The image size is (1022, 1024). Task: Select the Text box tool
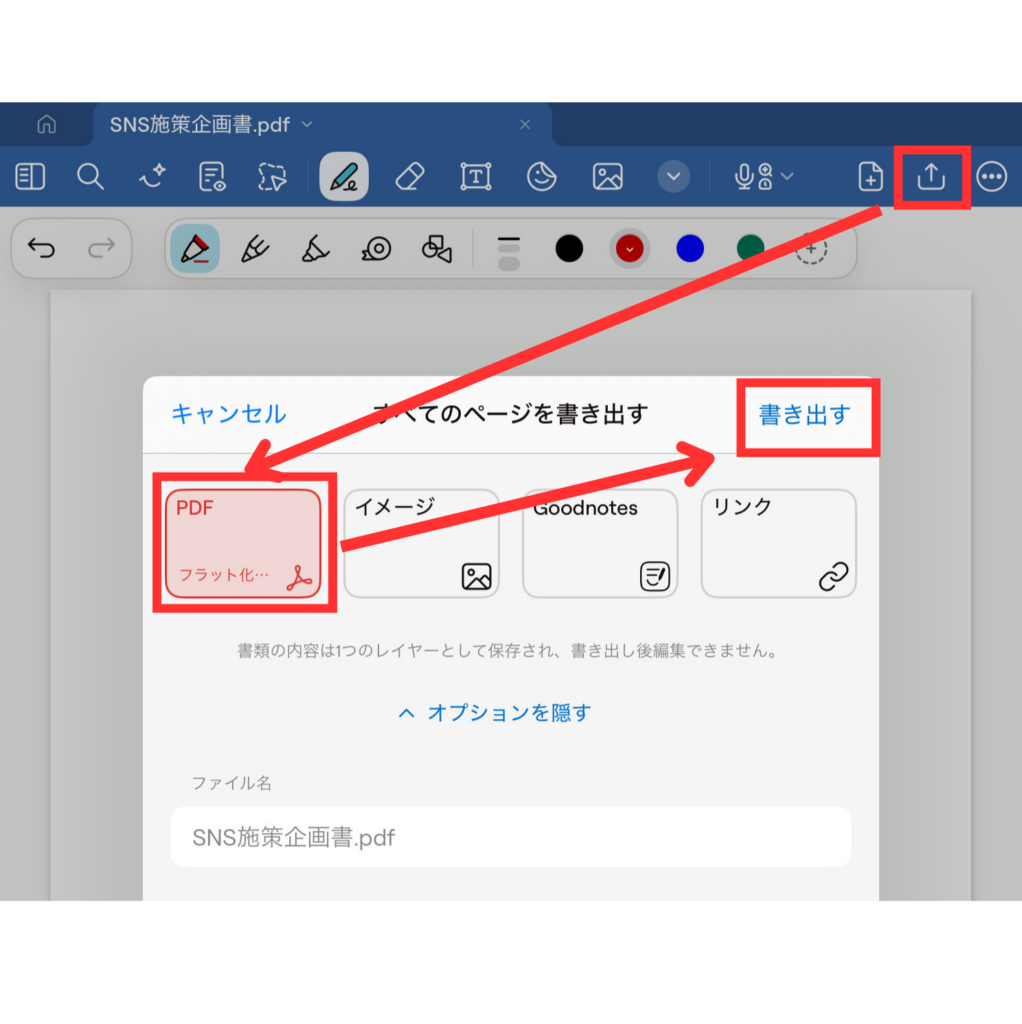point(475,177)
